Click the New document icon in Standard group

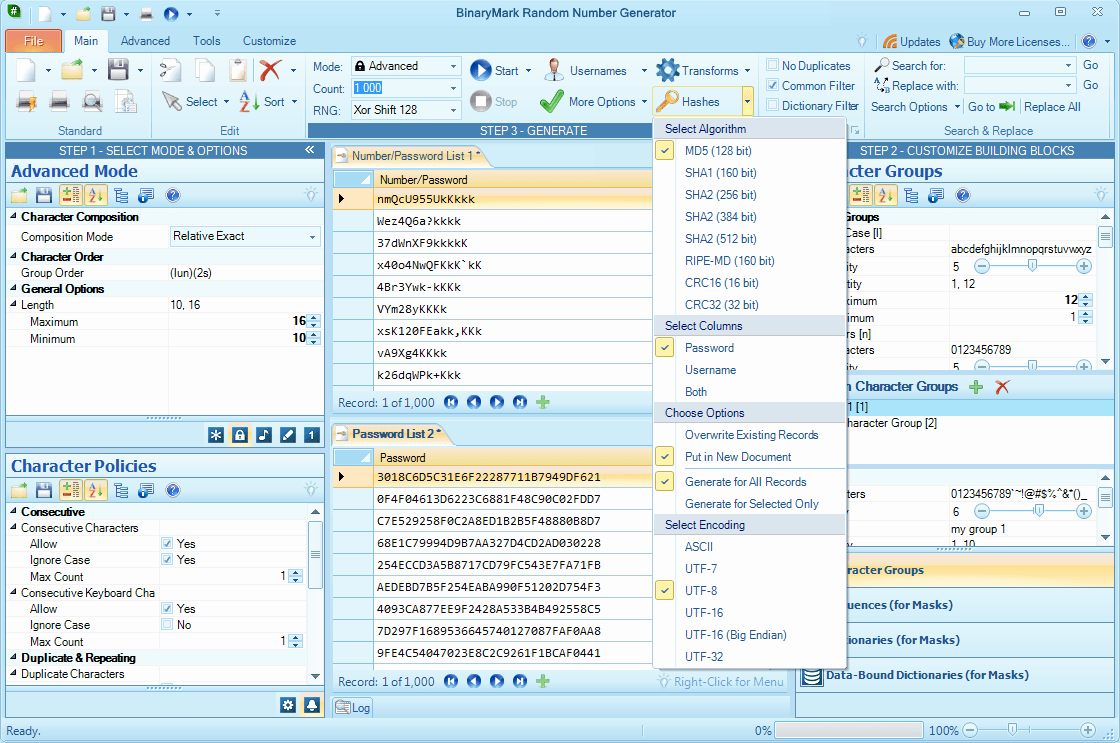pyautogui.click(x=26, y=71)
